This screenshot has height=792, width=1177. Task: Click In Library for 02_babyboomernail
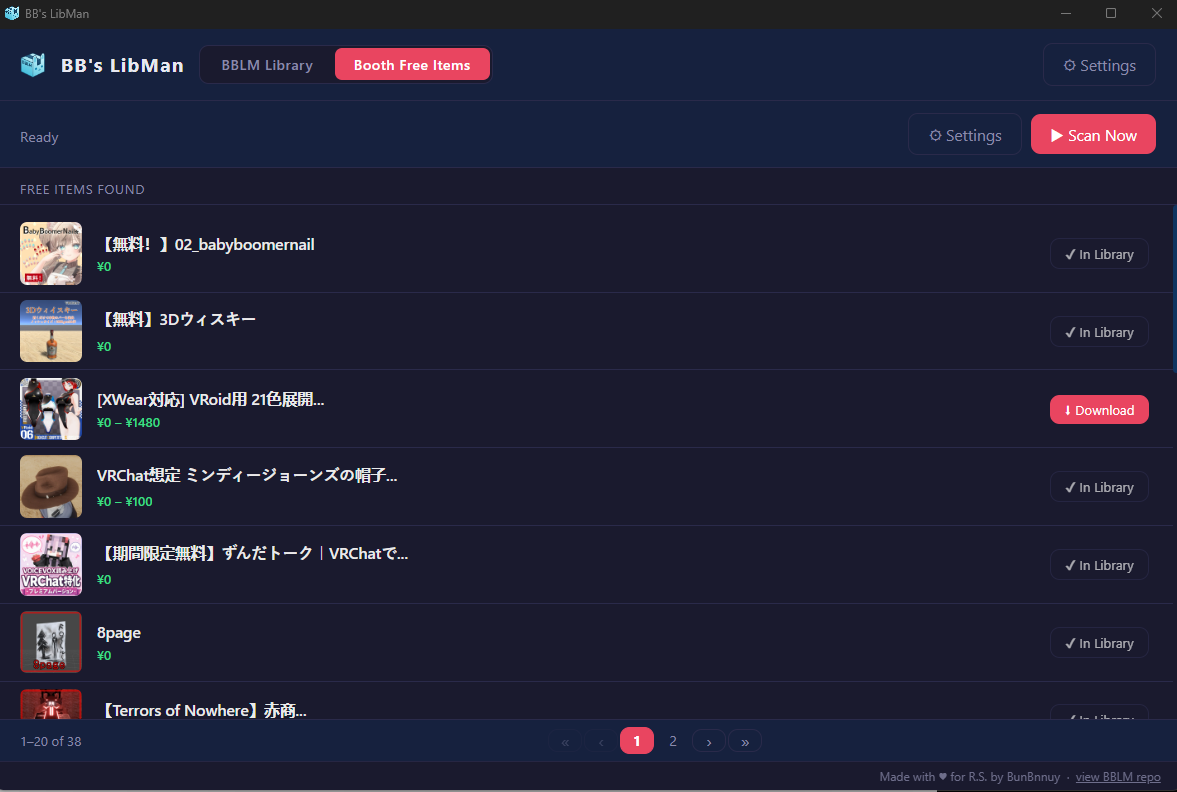tap(1099, 254)
